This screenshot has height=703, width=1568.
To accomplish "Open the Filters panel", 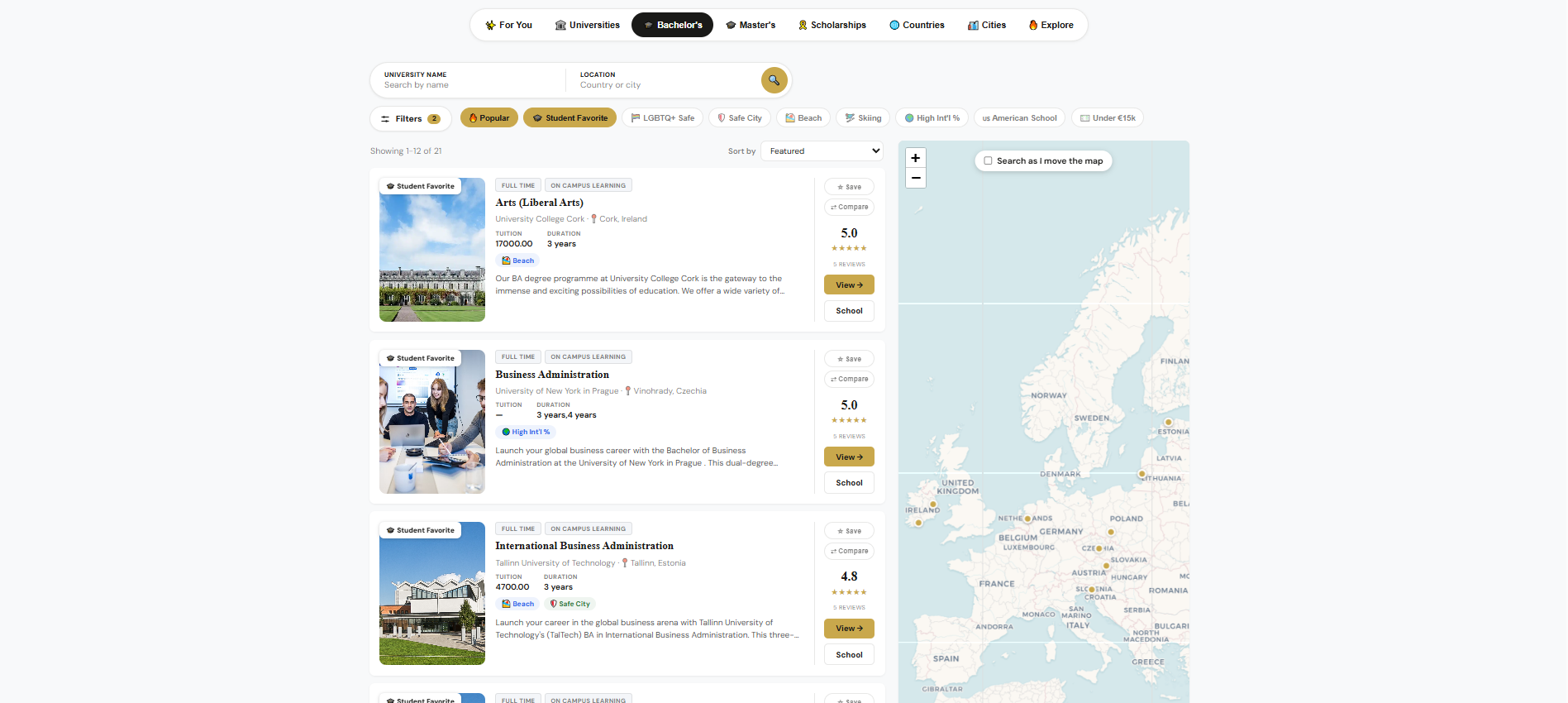I will pyautogui.click(x=410, y=119).
